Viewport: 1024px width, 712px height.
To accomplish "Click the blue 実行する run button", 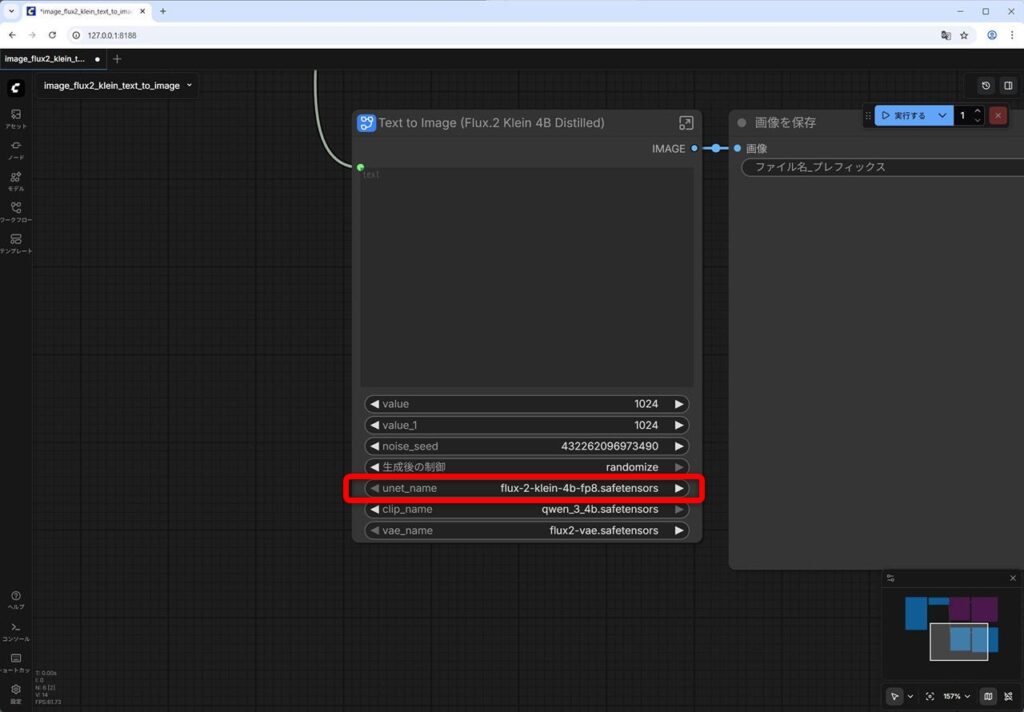I will click(903, 116).
